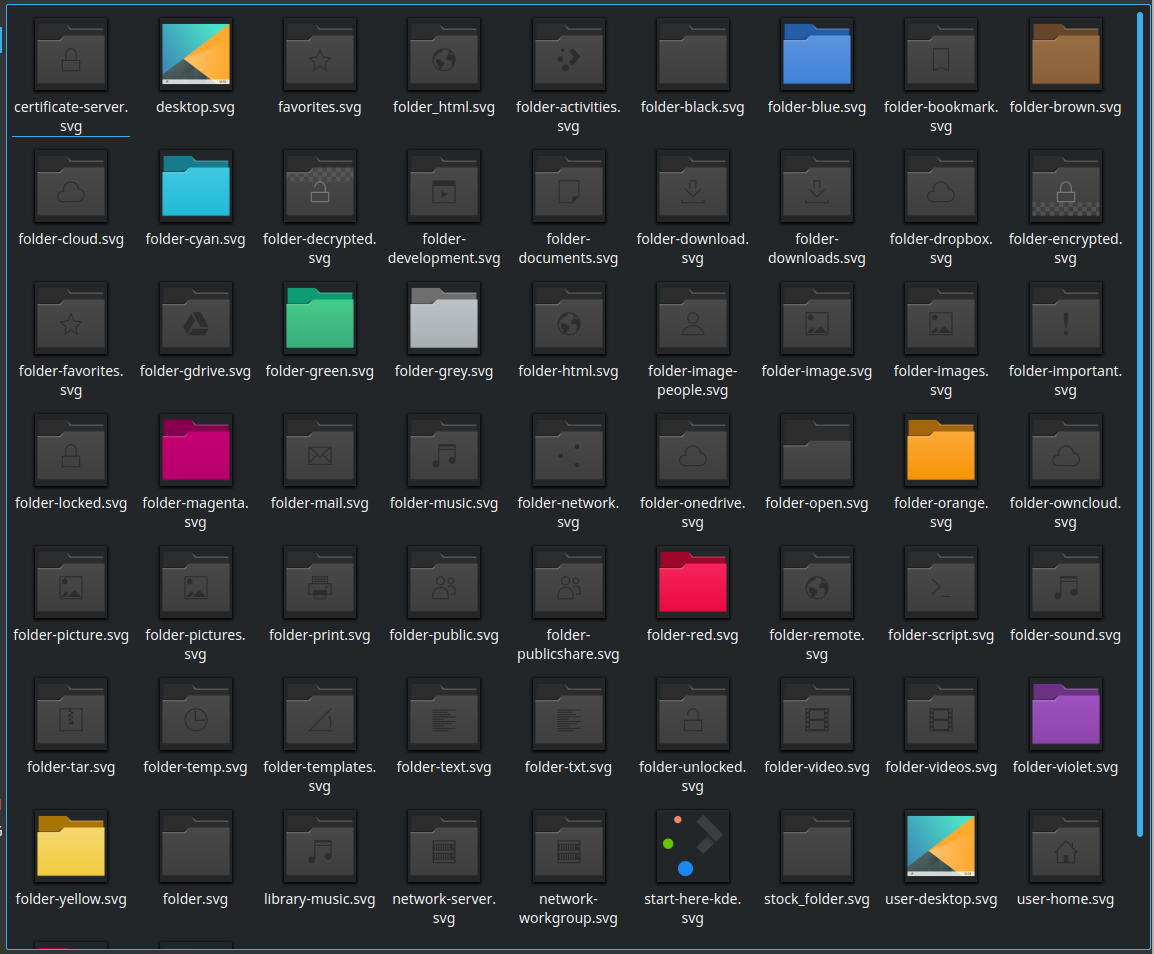
Task: Select folder-important.svg exclamation icon
Action: point(1066,318)
